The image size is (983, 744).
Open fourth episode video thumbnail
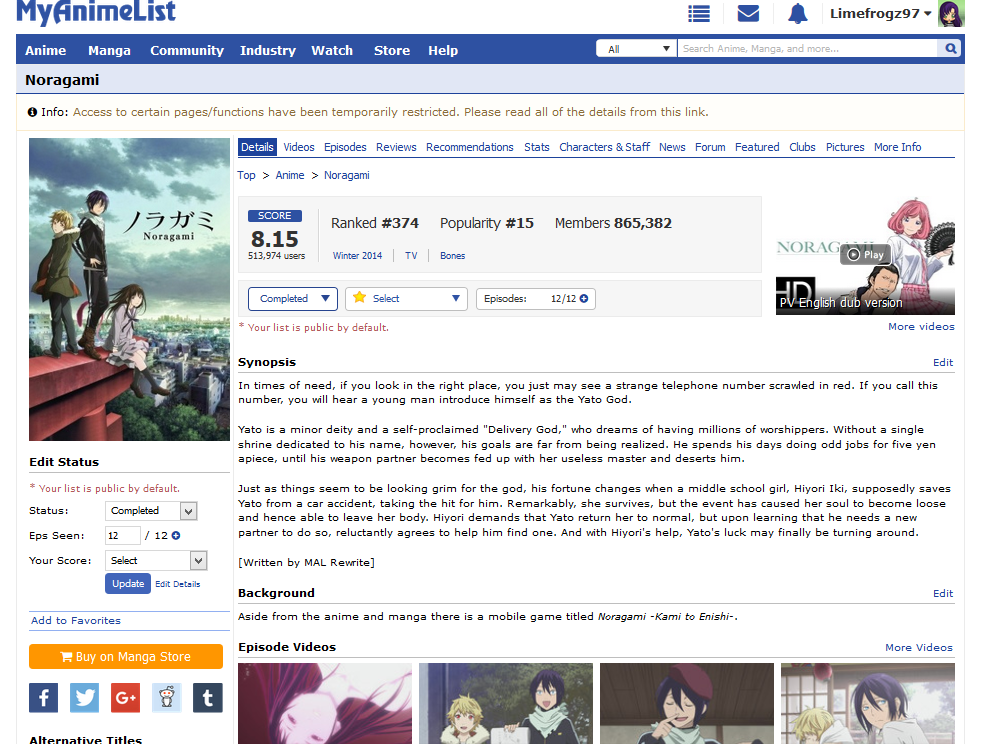tap(868, 703)
